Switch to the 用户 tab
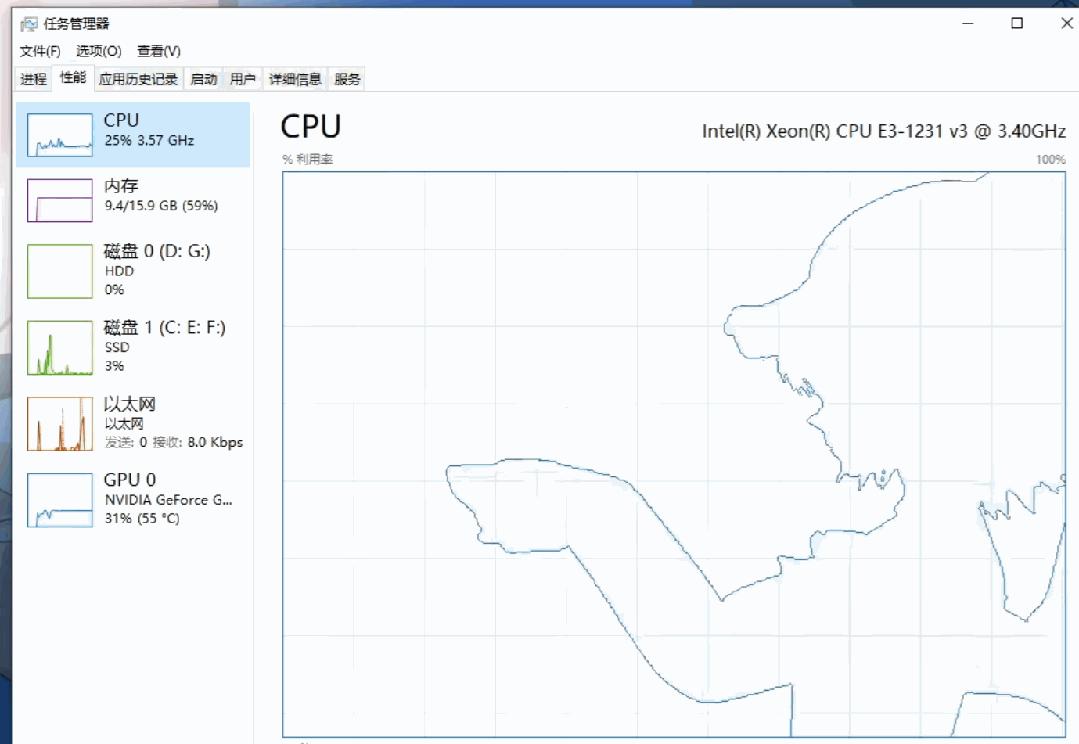The height and width of the screenshot is (744, 1079). (x=242, y=79)
